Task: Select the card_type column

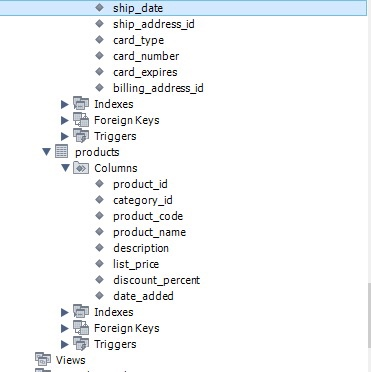Action: (138, 40)
